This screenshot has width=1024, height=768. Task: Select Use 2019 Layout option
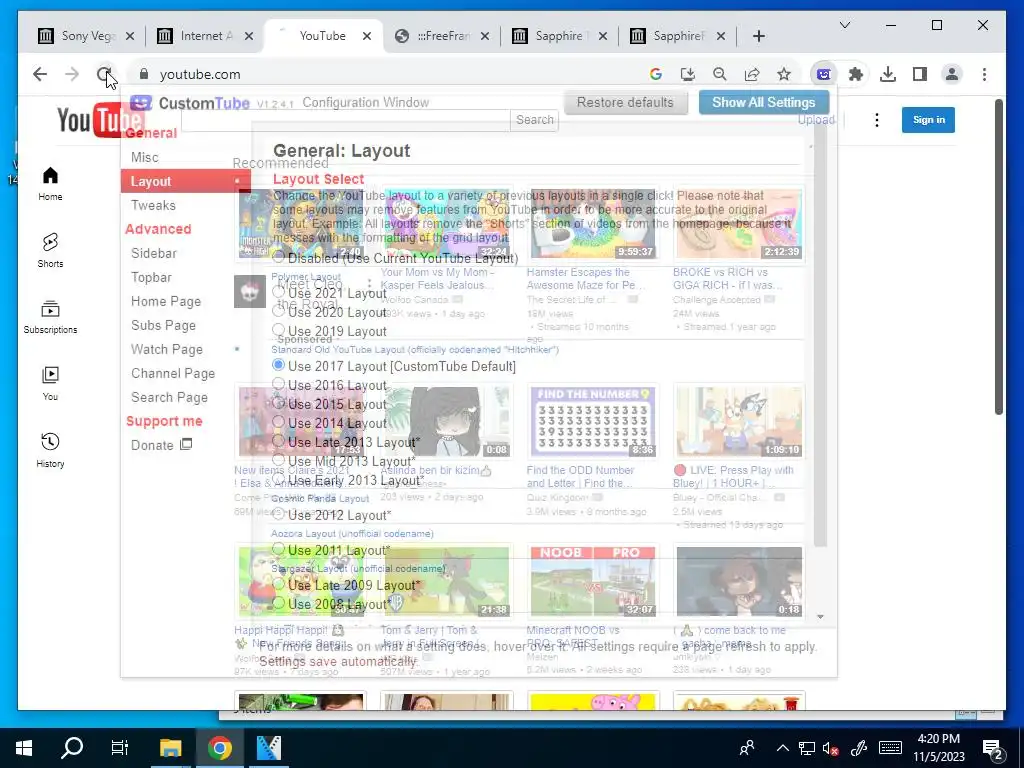click(279, 330)
